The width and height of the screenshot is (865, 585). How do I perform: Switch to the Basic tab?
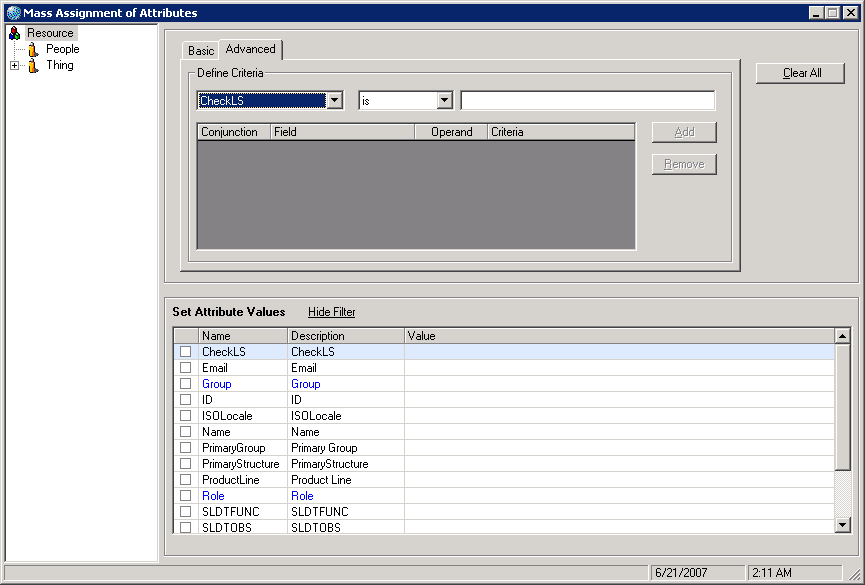pyautogui.click(x=201, y=51)
